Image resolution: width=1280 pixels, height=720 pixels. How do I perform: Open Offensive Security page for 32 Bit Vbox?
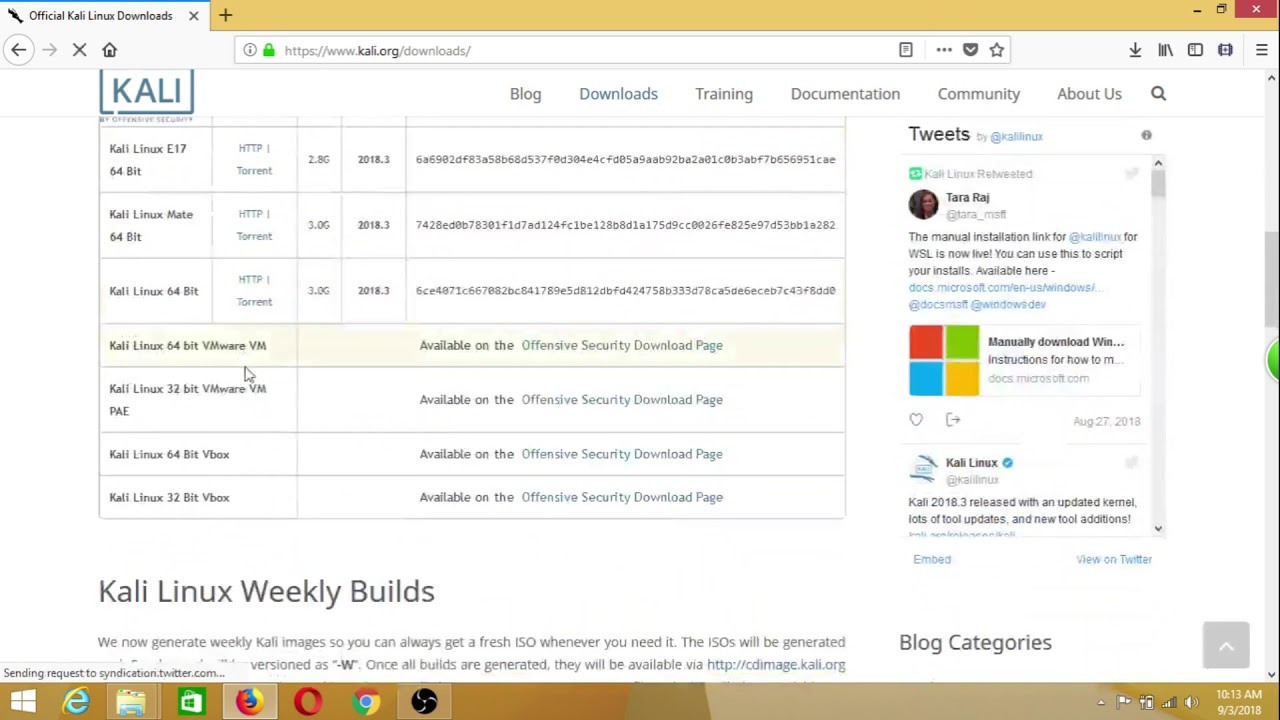621,497
